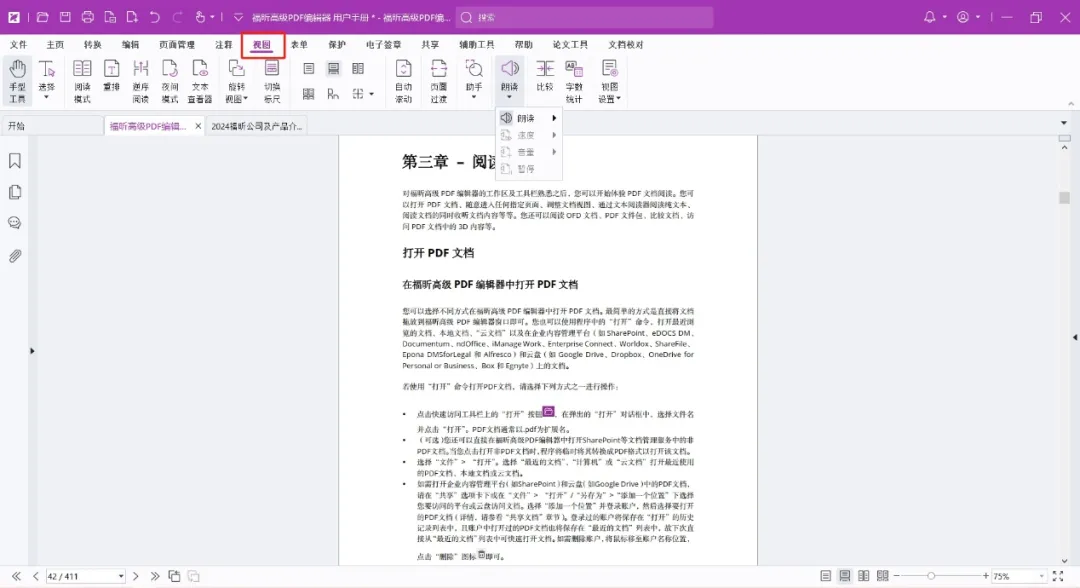The width and height of the screenshot is (1080, 588).
Task: Click the Print icon in title bar
Action: (87, 17)
